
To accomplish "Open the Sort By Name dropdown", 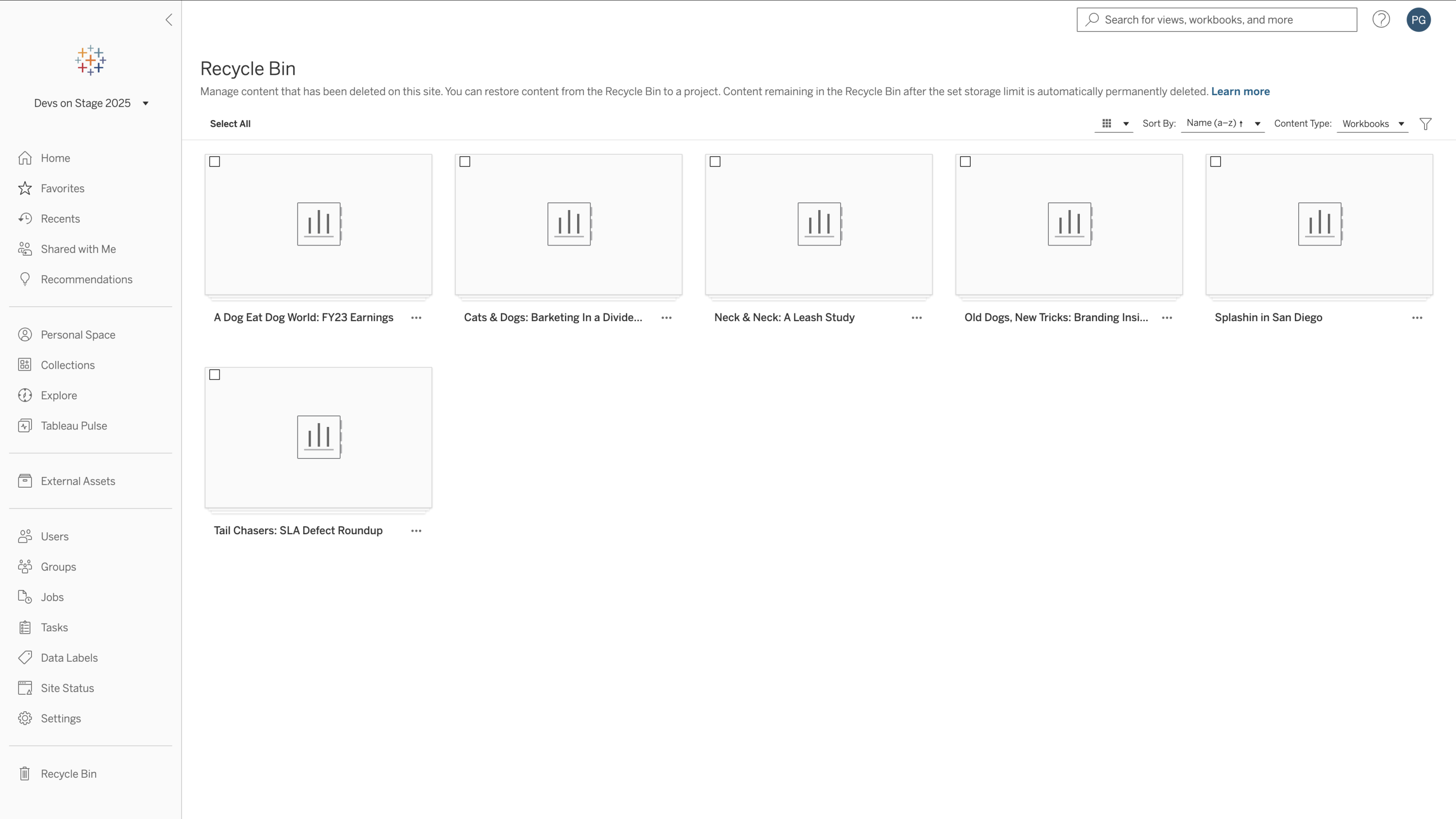I will pos(1223,123).
